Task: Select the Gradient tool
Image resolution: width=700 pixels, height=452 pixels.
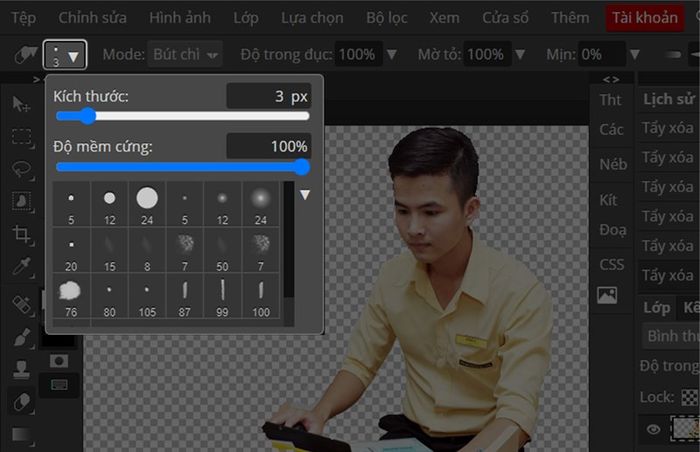Action: tap(22, 435)
